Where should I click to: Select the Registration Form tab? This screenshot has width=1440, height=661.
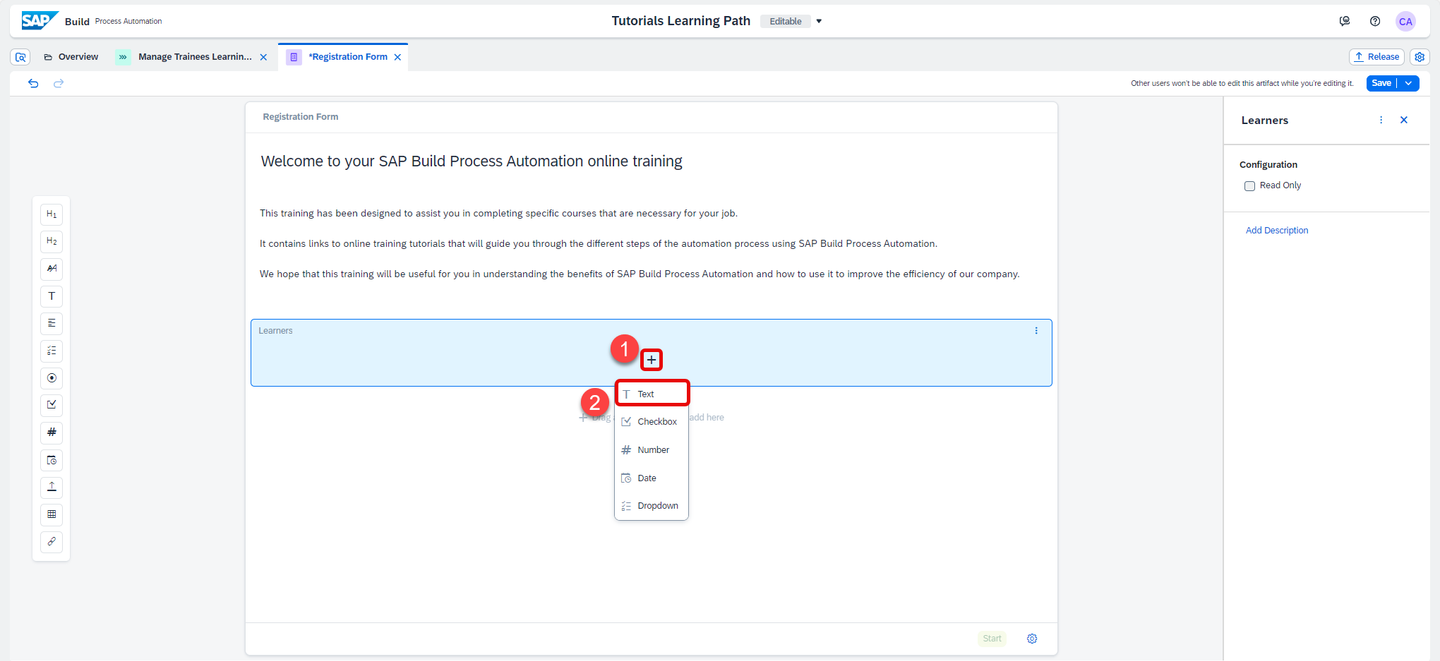click(x=347, y=57)
